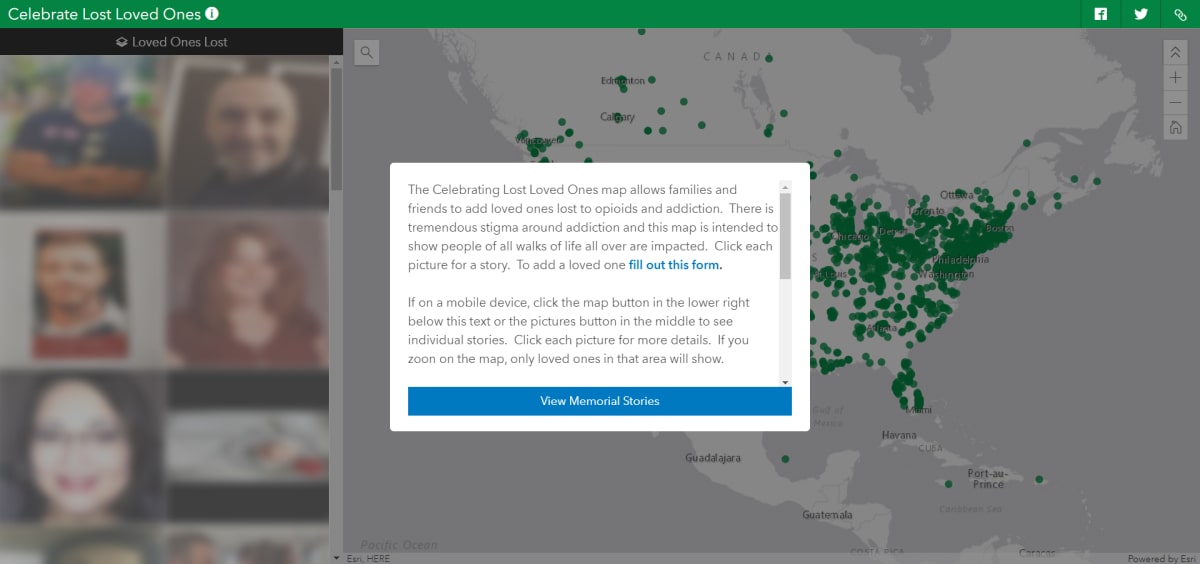This screenshot has height=564, width=1200.
Task: Select the Loved Ones Lost tab
Action: coord(171,42)
